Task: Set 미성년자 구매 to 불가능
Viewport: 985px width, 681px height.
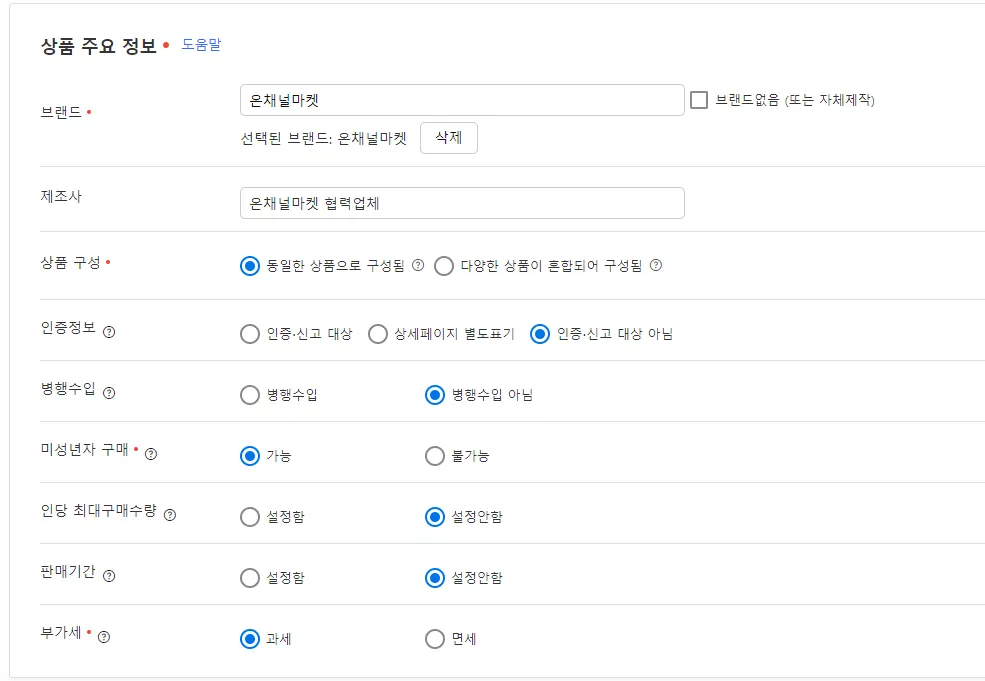Action: pyautogui.click(x=434, y=456)
